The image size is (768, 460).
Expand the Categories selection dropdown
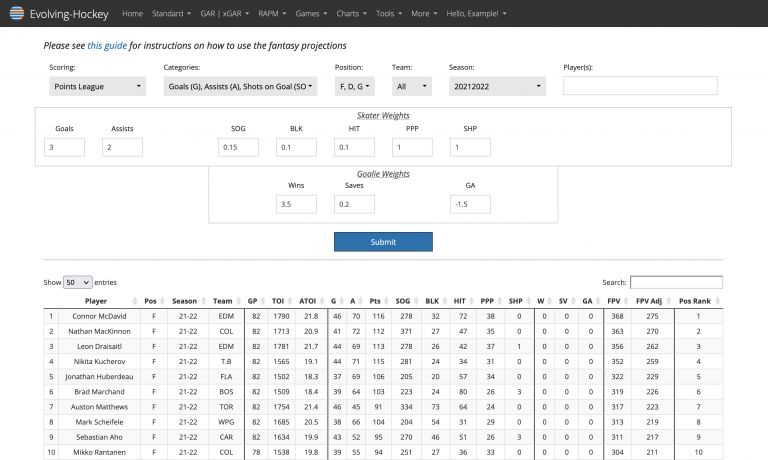click(240, 87)
